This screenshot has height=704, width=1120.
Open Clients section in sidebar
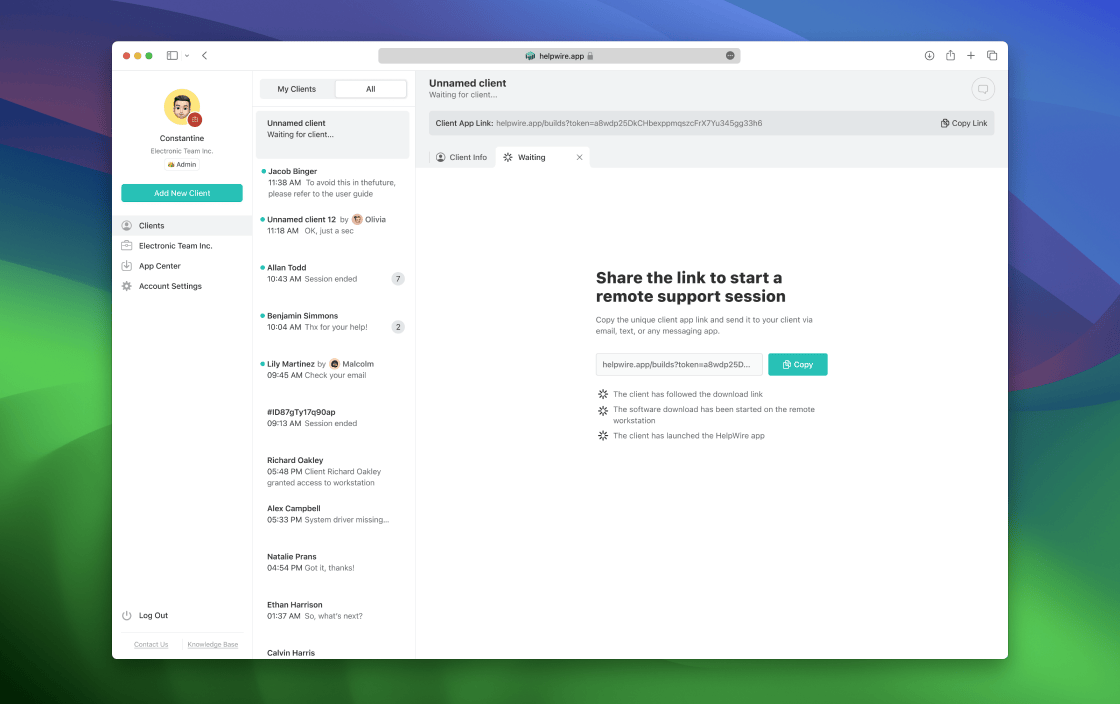click(182, 226)
